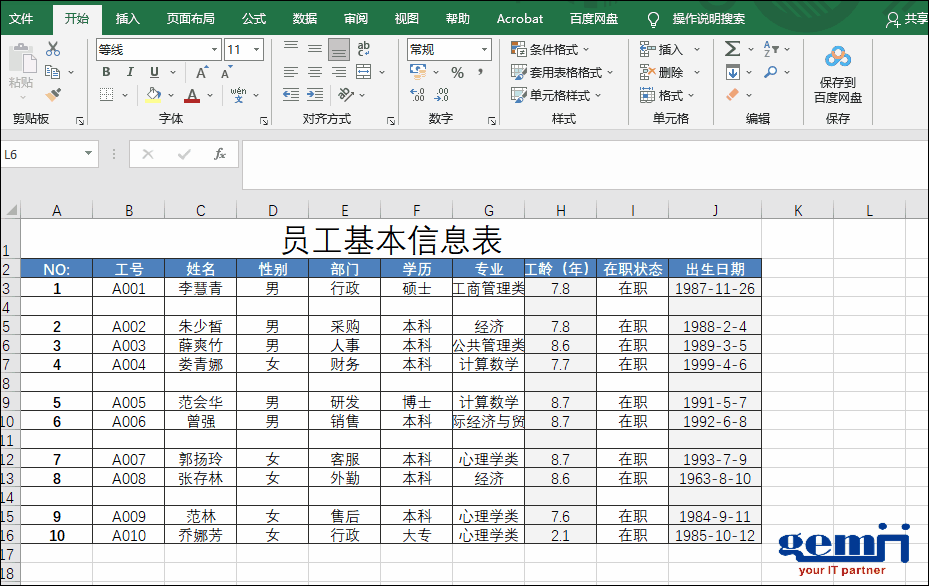Switch to the 插入 ribbon tab
The image size is (929, 586).
tap(128, 18)
